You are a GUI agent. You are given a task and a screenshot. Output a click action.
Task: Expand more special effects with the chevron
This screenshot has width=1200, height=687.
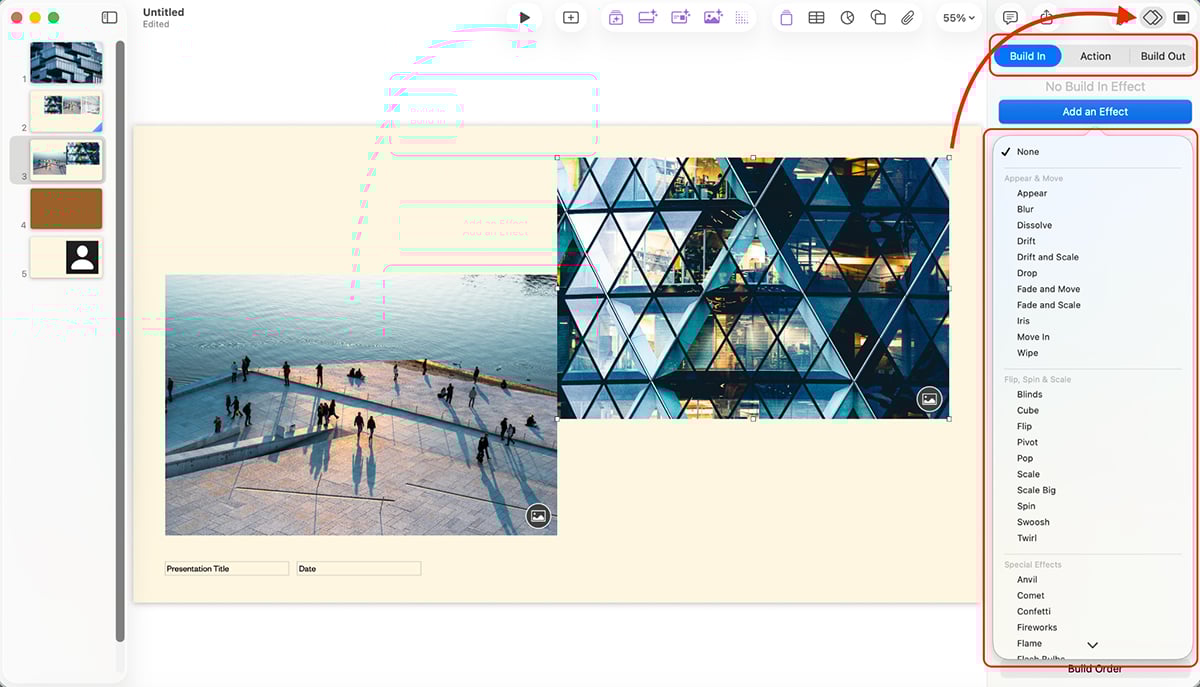tap(1092, 644)
